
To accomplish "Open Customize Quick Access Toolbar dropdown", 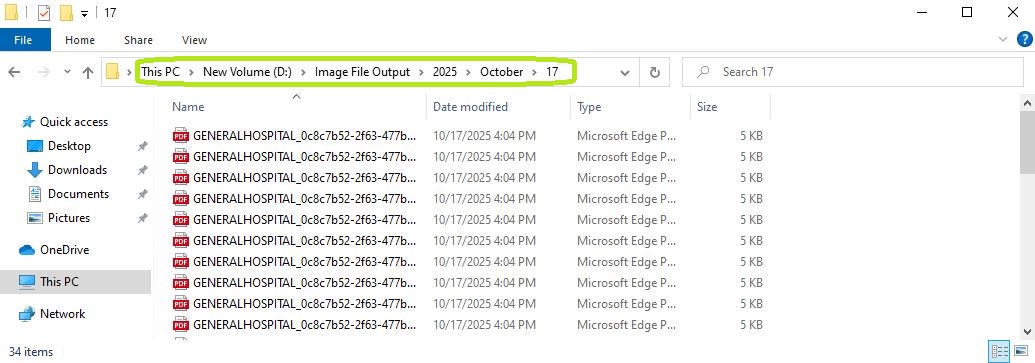I will 84,14.
